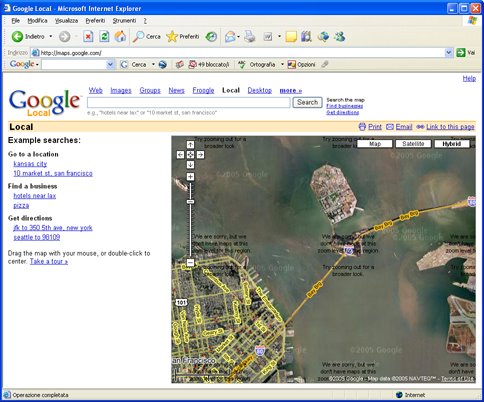Recenter map with center pan button
This screenshot has height=402, width=484.
click(x=190, y=155)
